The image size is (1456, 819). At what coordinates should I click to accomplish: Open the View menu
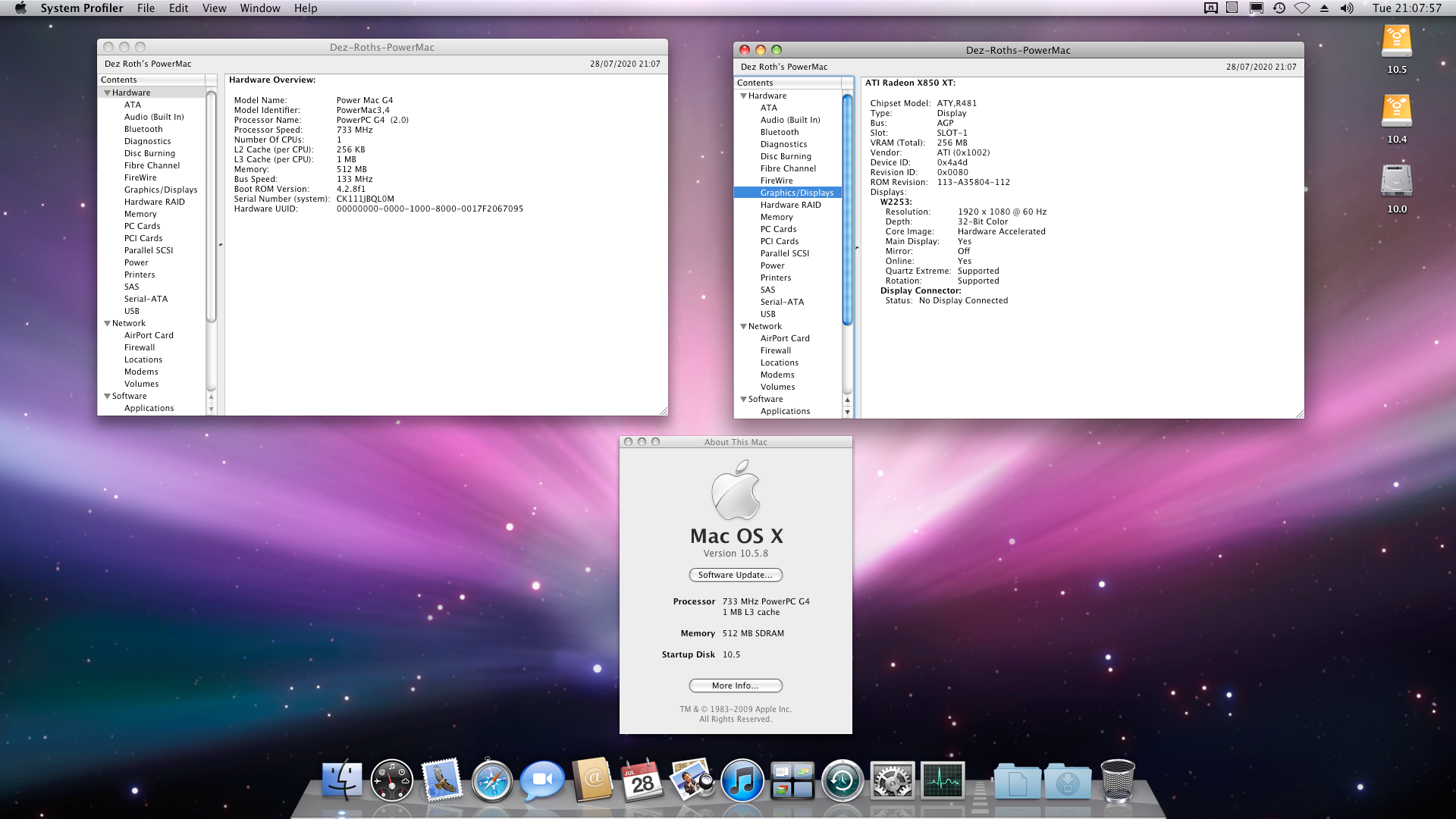coord(214,8)
